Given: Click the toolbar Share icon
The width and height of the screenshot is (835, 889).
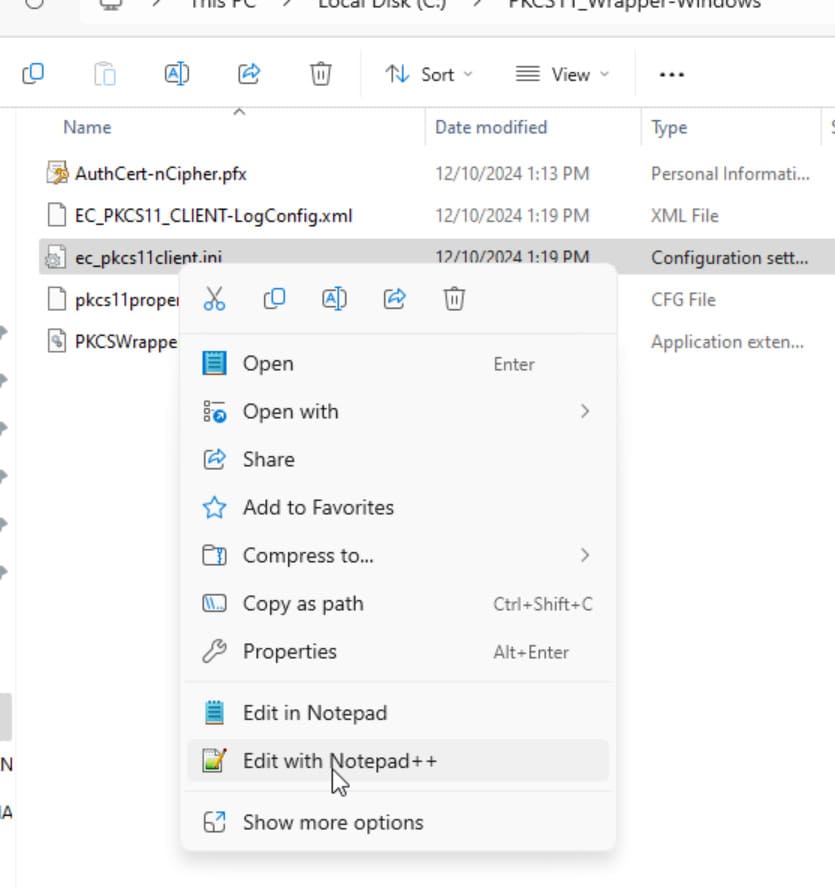Looking at the screenshot, I should (x=249, y=74).
